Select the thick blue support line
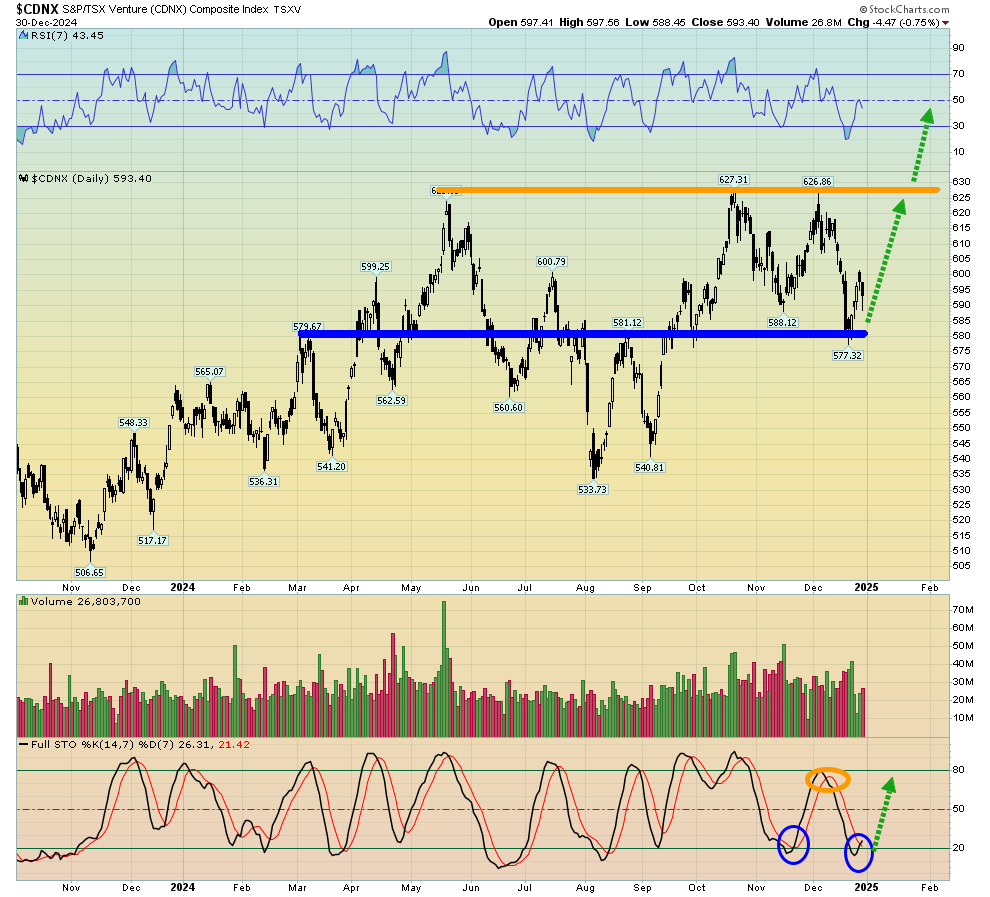Image resolution: width=990 pixels, height=897 pixels. point(580,334)
